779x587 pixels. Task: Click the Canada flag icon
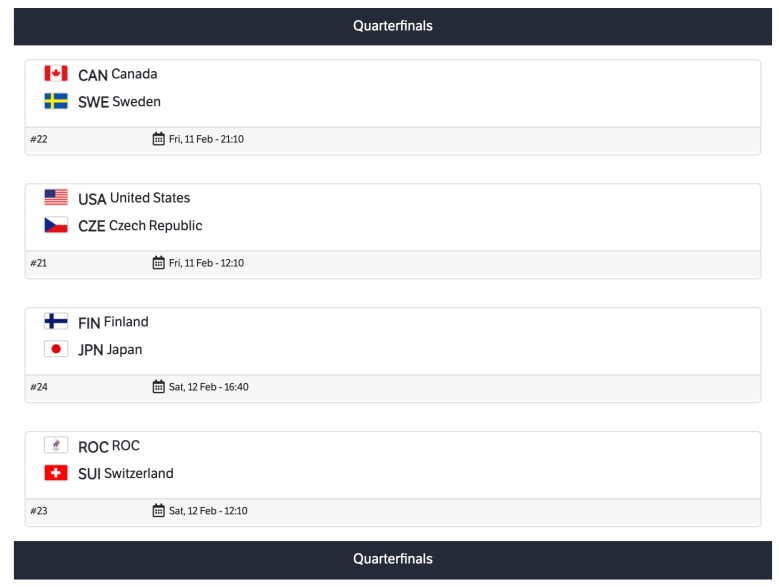click(x=56, y=74)
